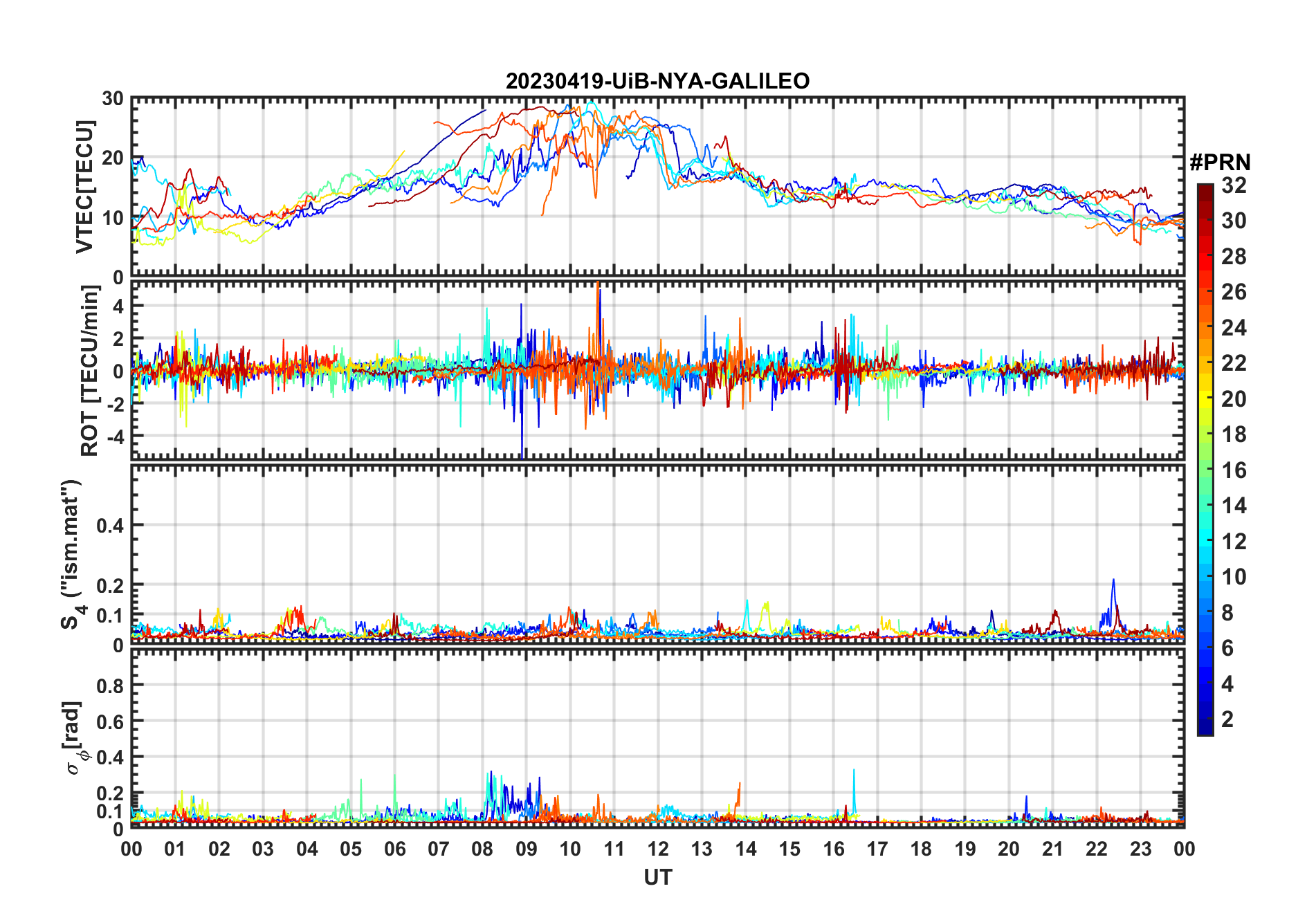This screenshot has height=920, width=1316.
Task: Click VTEC y-axis tick label 20
Action: (x=113, y=158)
